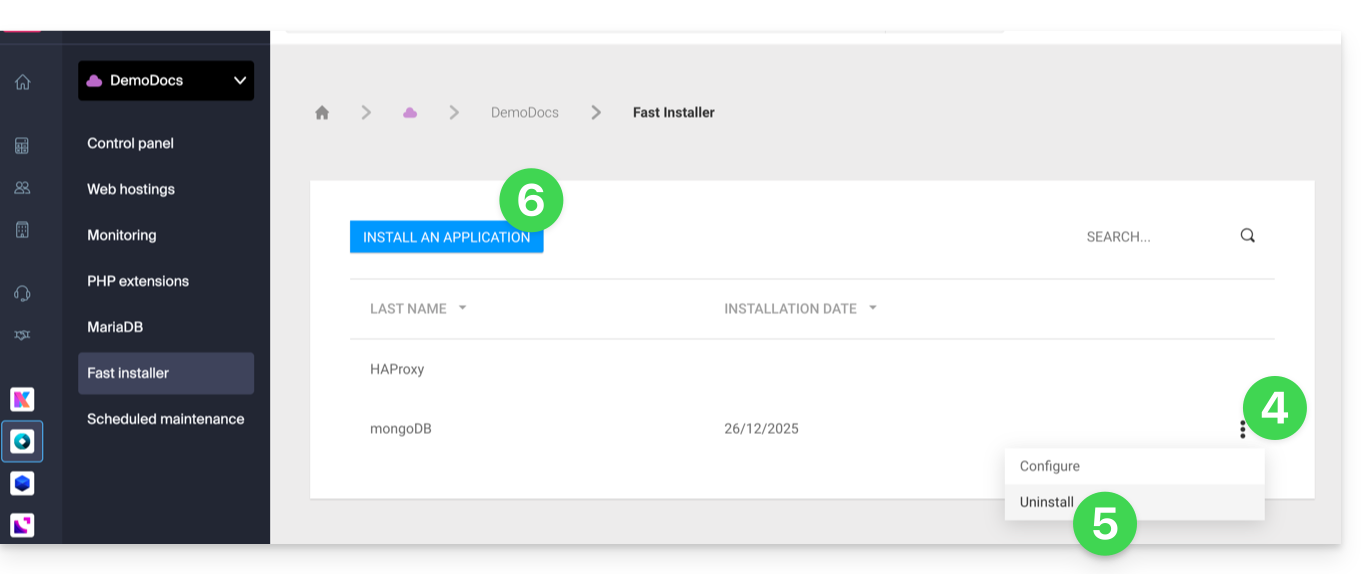Select Configure from context menu
This screenshot has height=574, width=1371.
(1050, 466)
